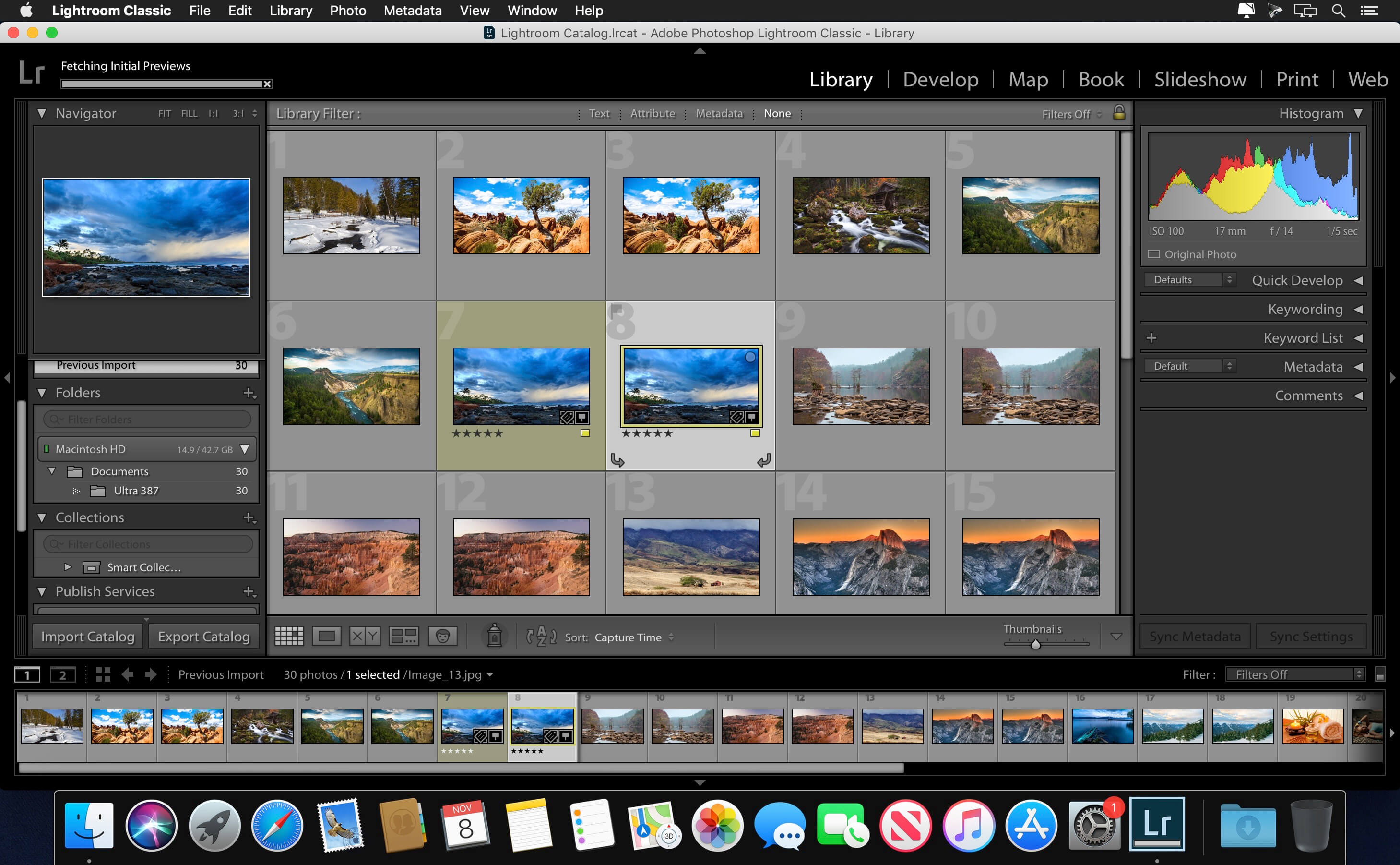
Task: Click the Export Catalog button
Action: [204, 637]
